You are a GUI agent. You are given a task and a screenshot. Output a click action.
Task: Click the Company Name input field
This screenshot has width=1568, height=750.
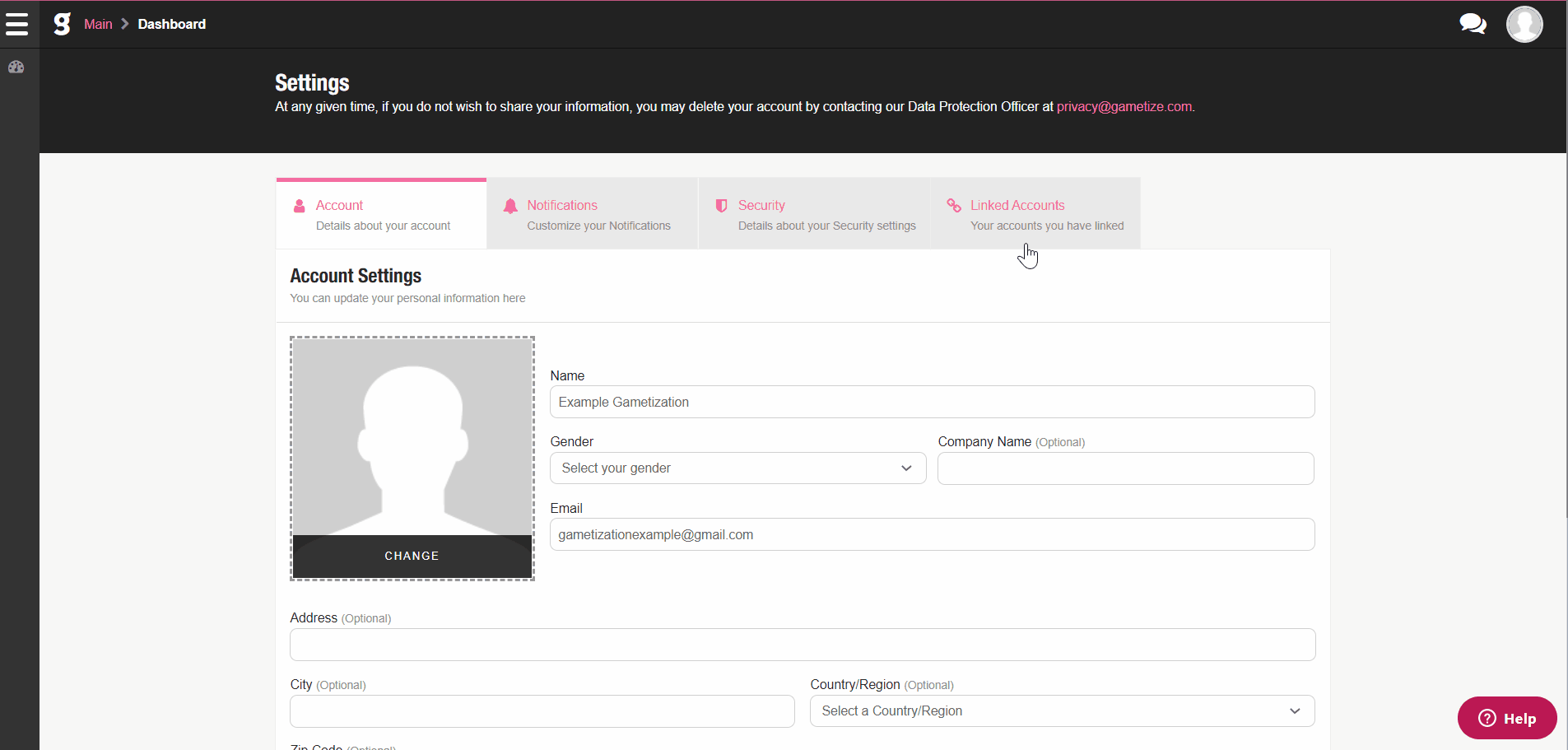click(1126, 468)
